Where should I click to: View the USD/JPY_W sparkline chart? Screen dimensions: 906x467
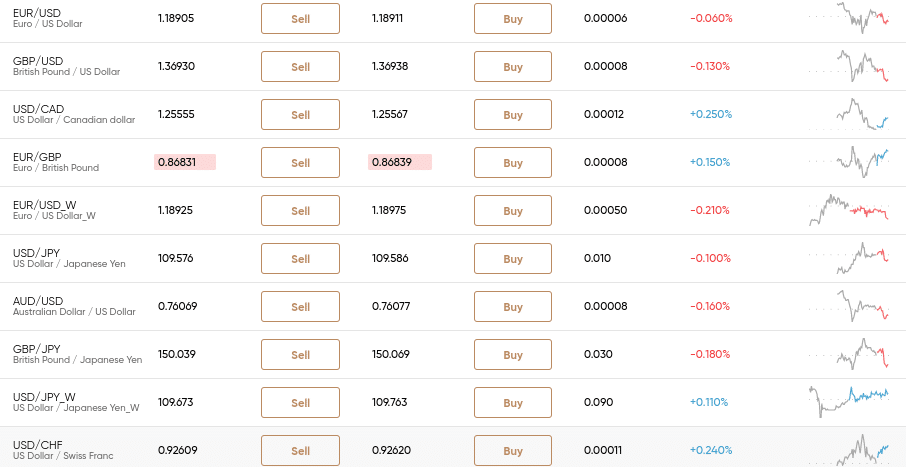pyautogui.click(x=849, y=402)
